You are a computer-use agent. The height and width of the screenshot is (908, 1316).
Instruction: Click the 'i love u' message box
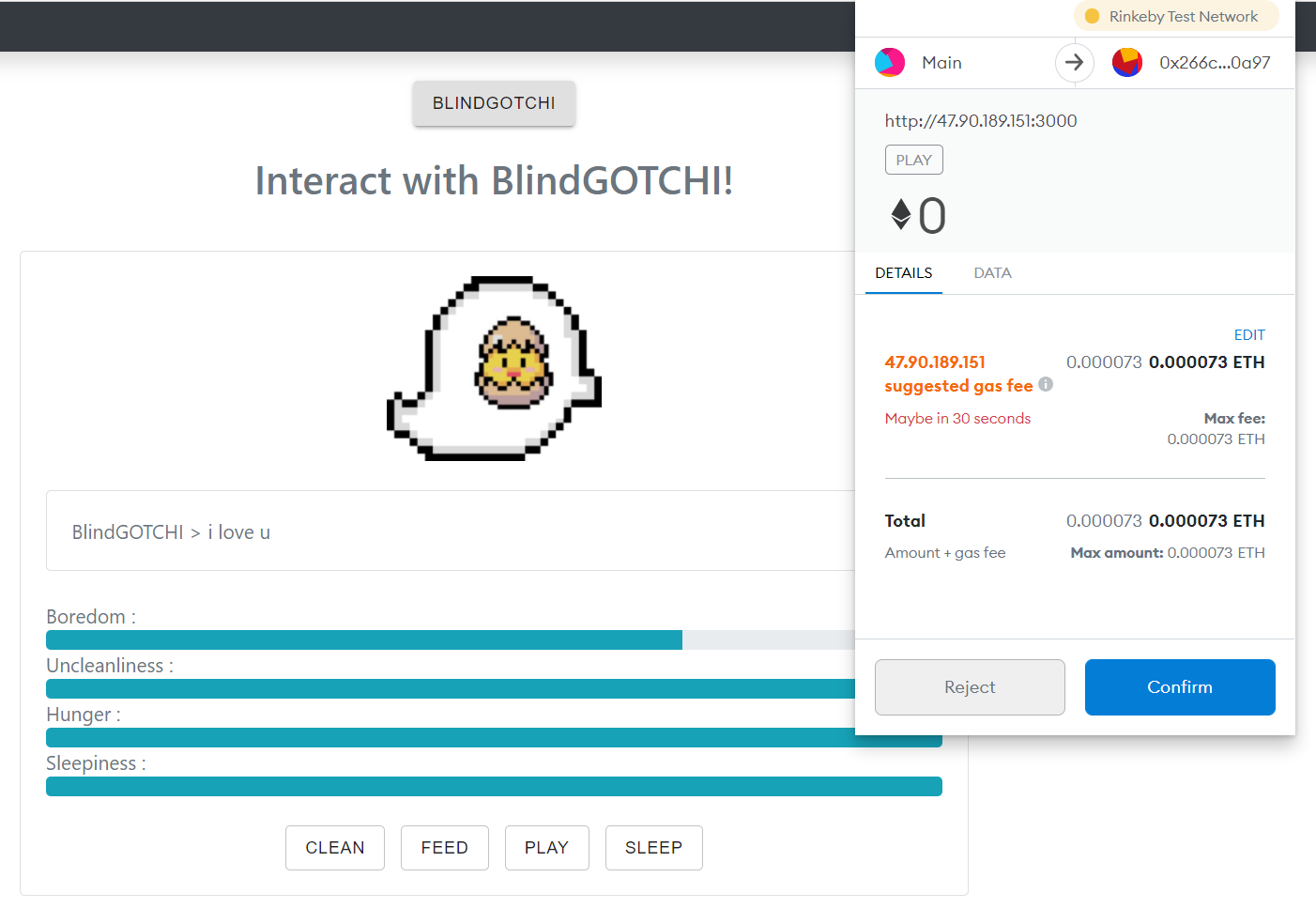(451, 531)
